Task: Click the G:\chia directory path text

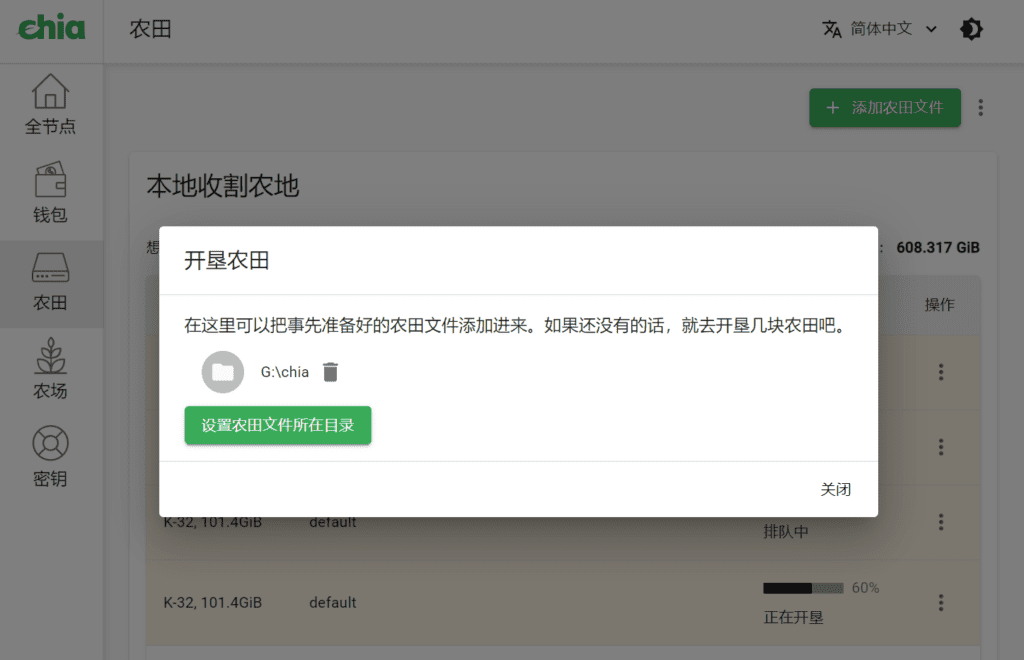Action: click(x=285, y=372)
